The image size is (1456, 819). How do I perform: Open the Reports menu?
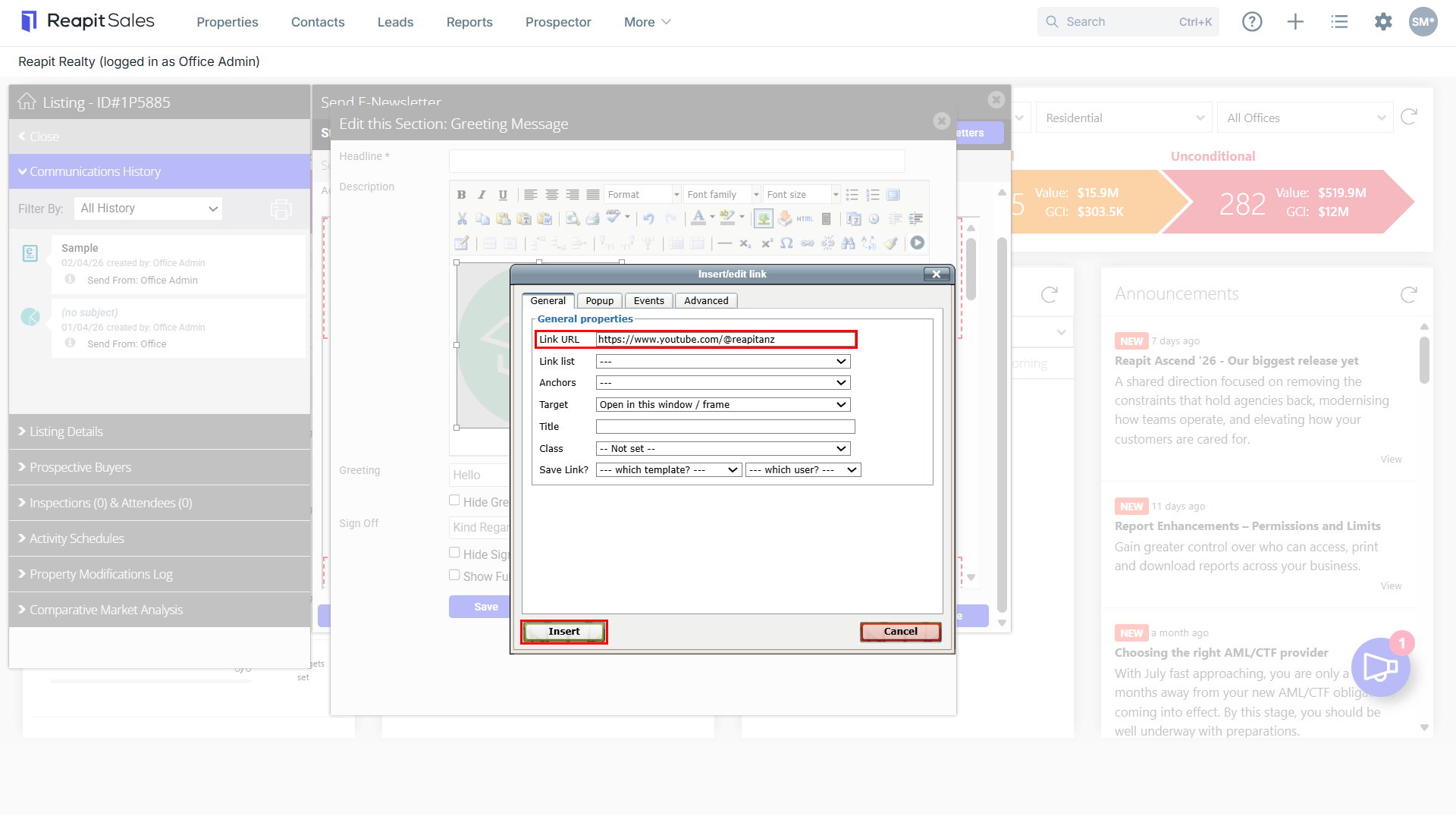tap(469, 22)
